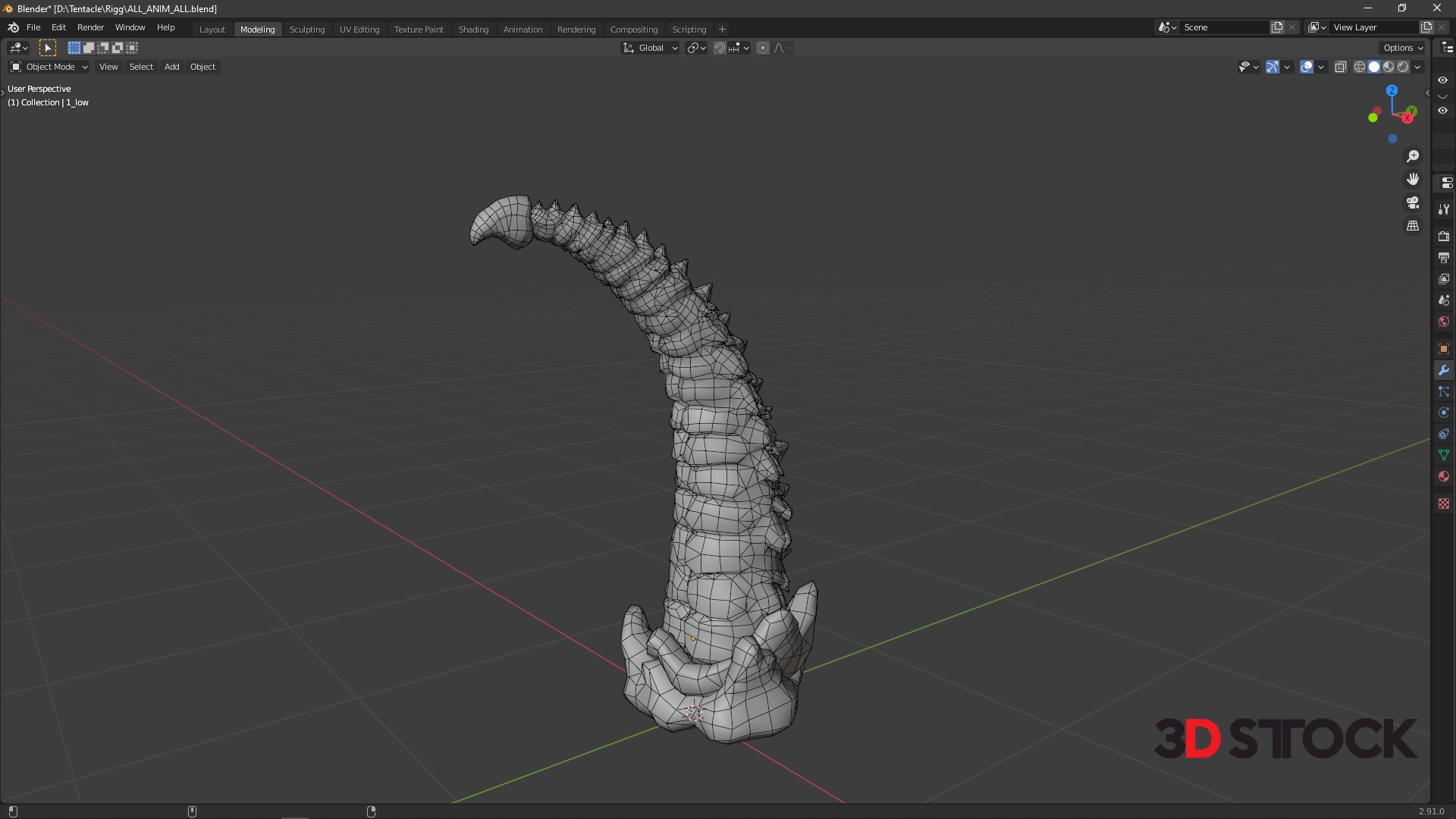Screen dimensions: 1456x819
Task: Toggle camera view with camera icon
Action: [1413, 202]
